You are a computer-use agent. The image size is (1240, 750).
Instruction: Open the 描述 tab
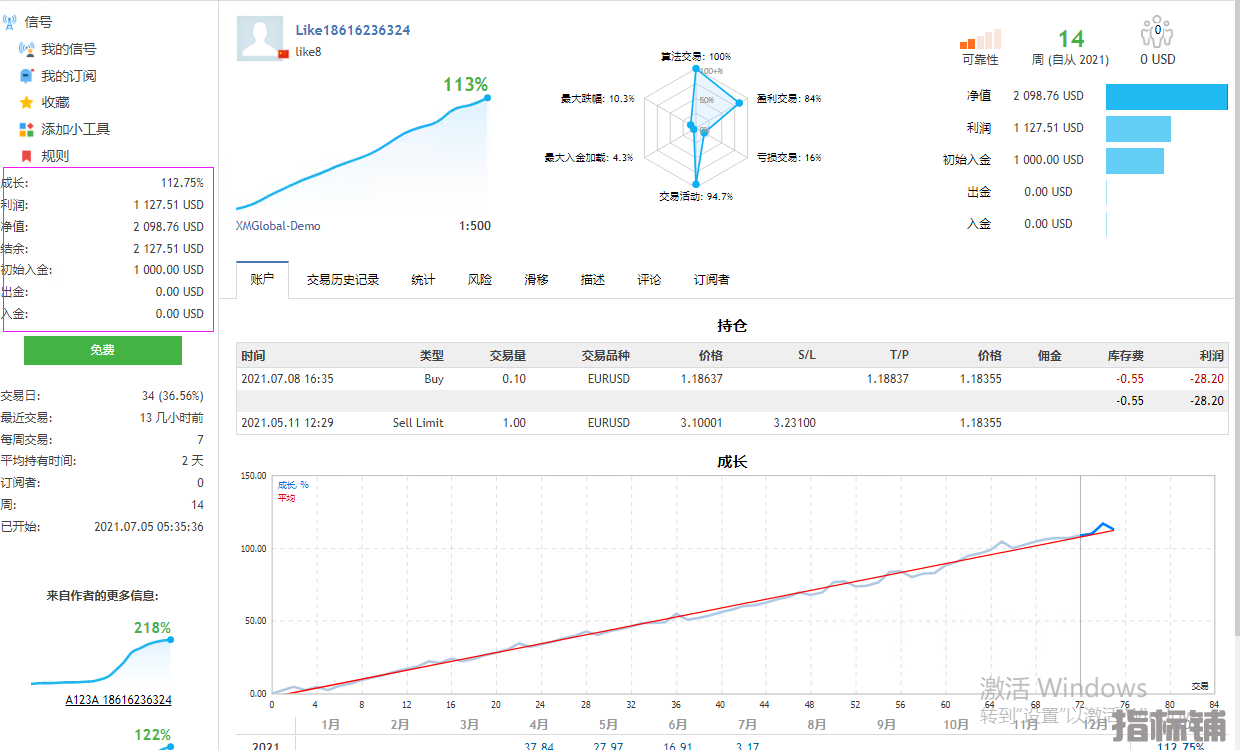593,280
